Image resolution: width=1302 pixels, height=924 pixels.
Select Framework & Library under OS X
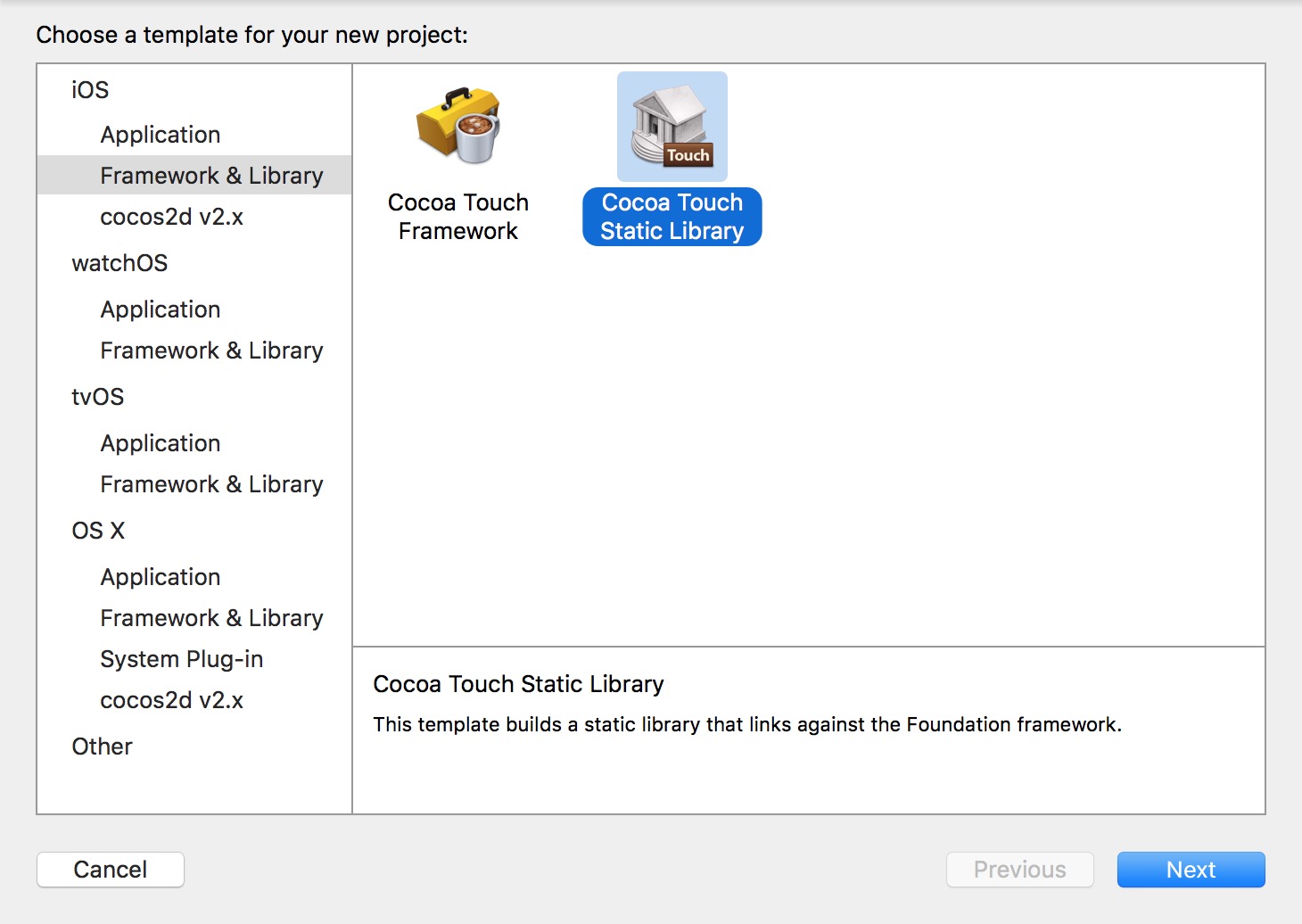[211, 618]
